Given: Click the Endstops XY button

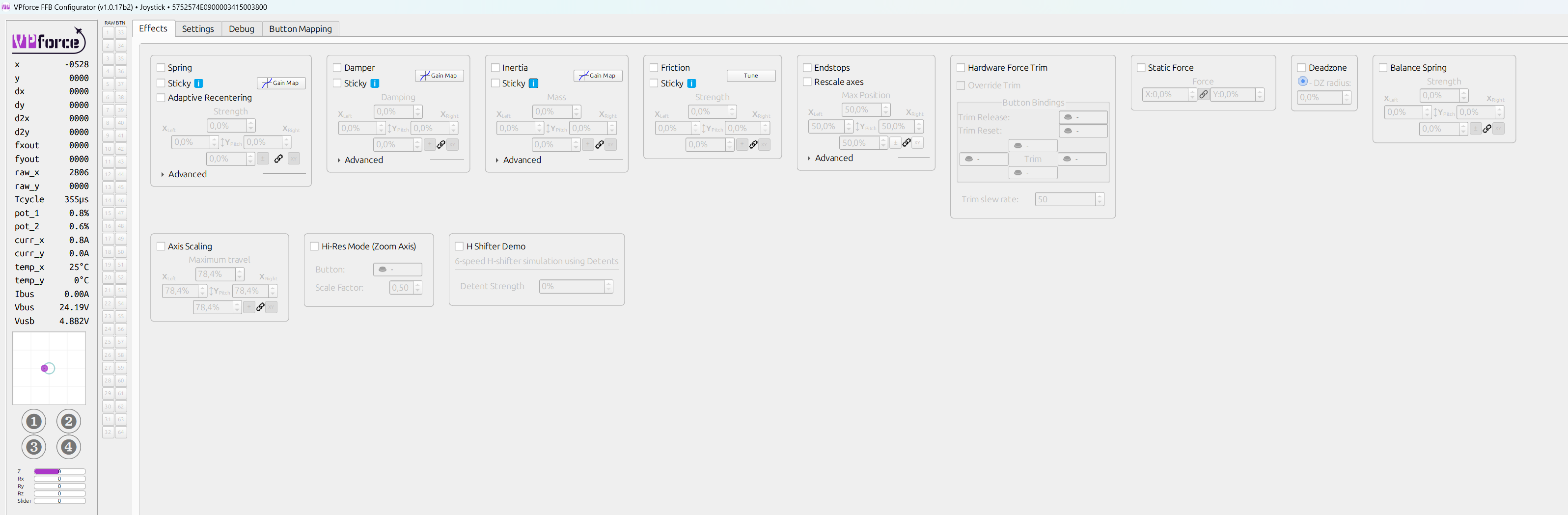Looking at the screenshot, I should tap(917, 143).
